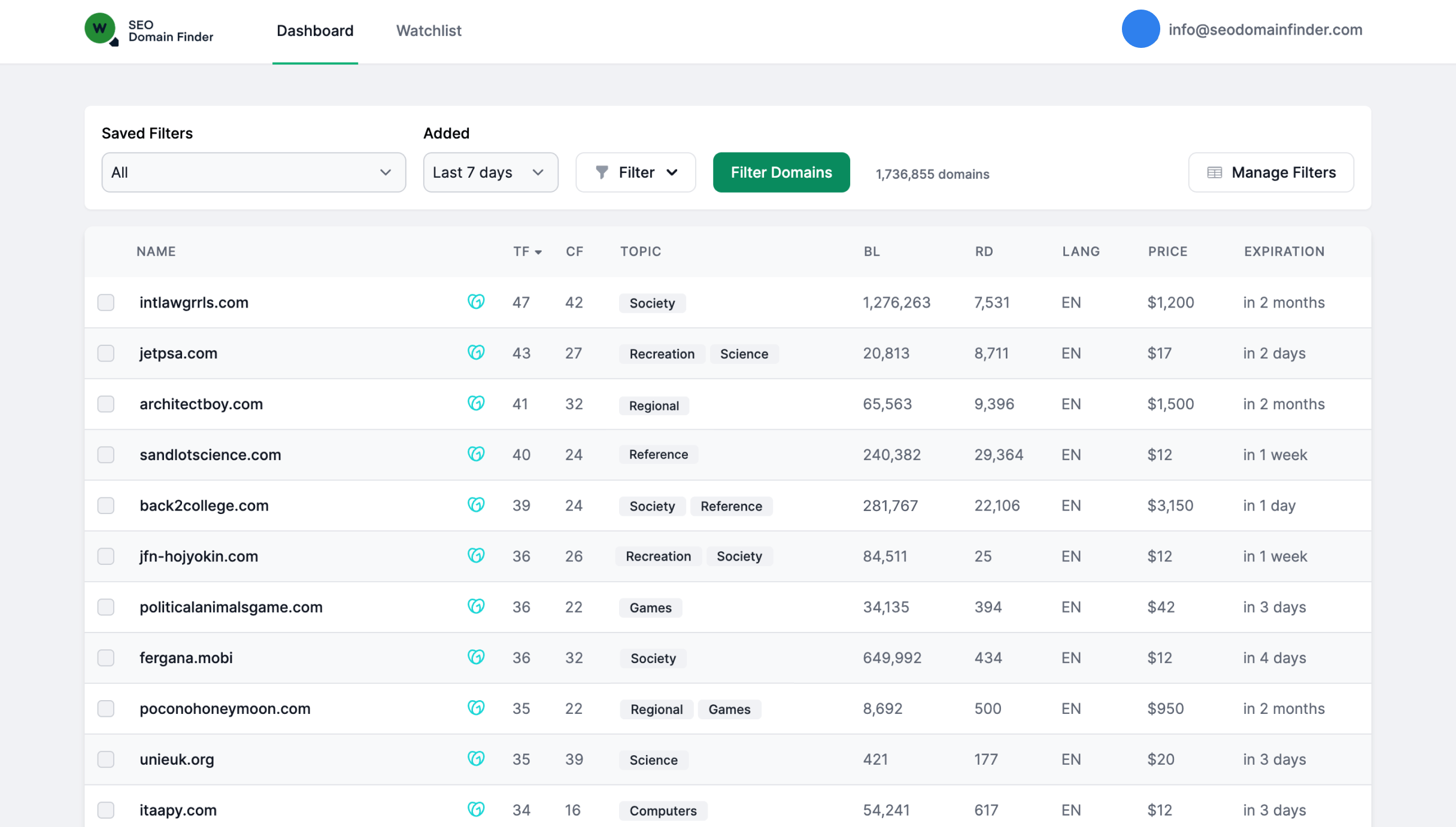This screenshot has height=827, width=1456.
Task: Sort by NAME column header
Action: 156,251
